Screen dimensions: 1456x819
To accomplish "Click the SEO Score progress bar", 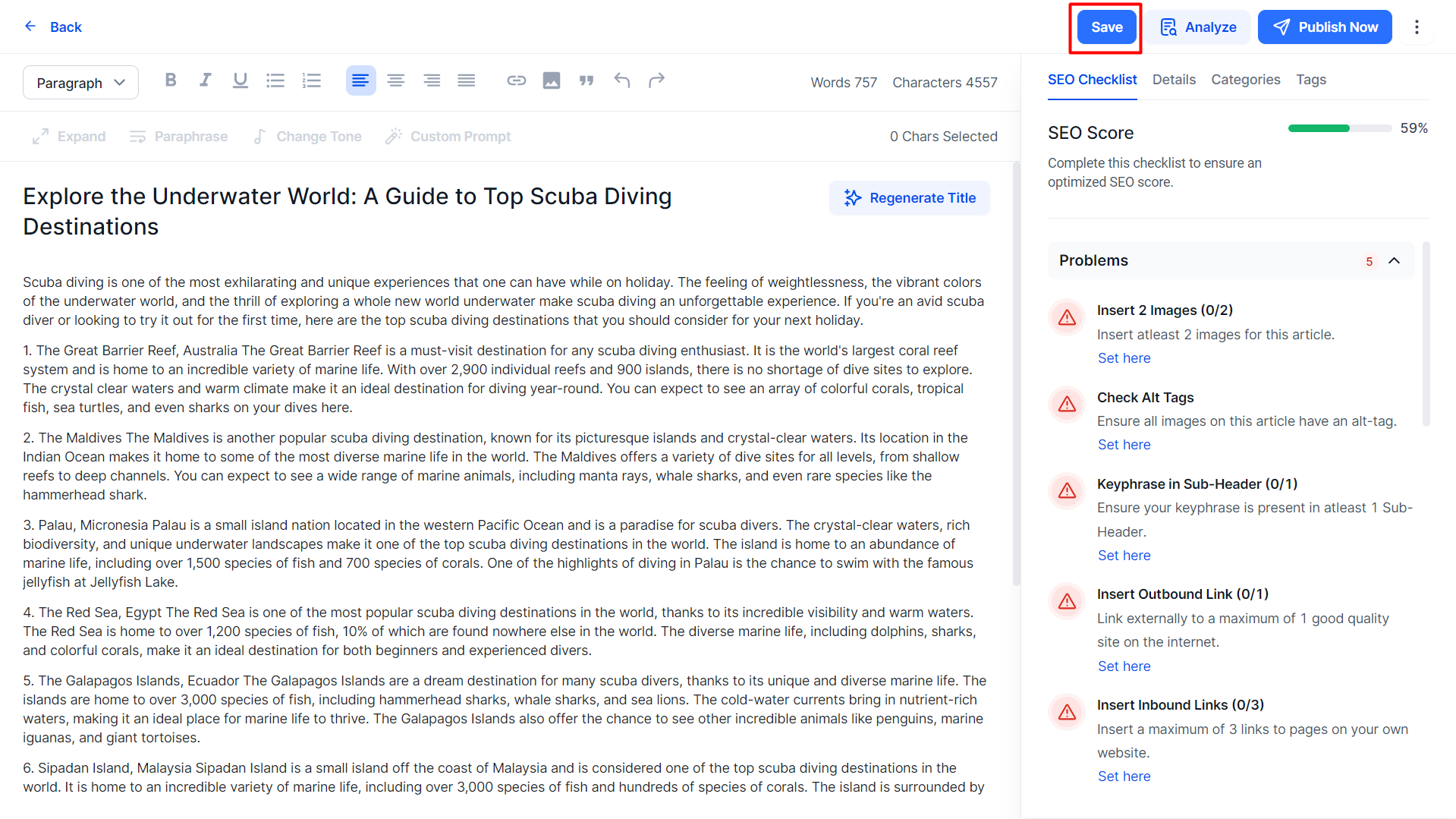I will [x=1339, y=128].
